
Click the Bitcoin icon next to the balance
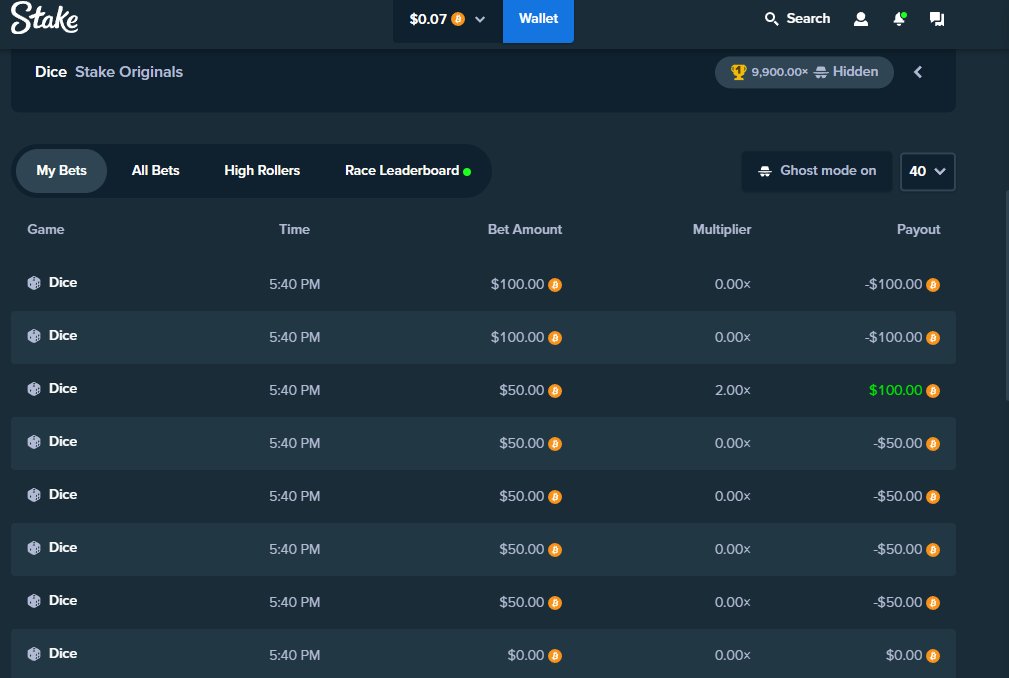[458, 18]
